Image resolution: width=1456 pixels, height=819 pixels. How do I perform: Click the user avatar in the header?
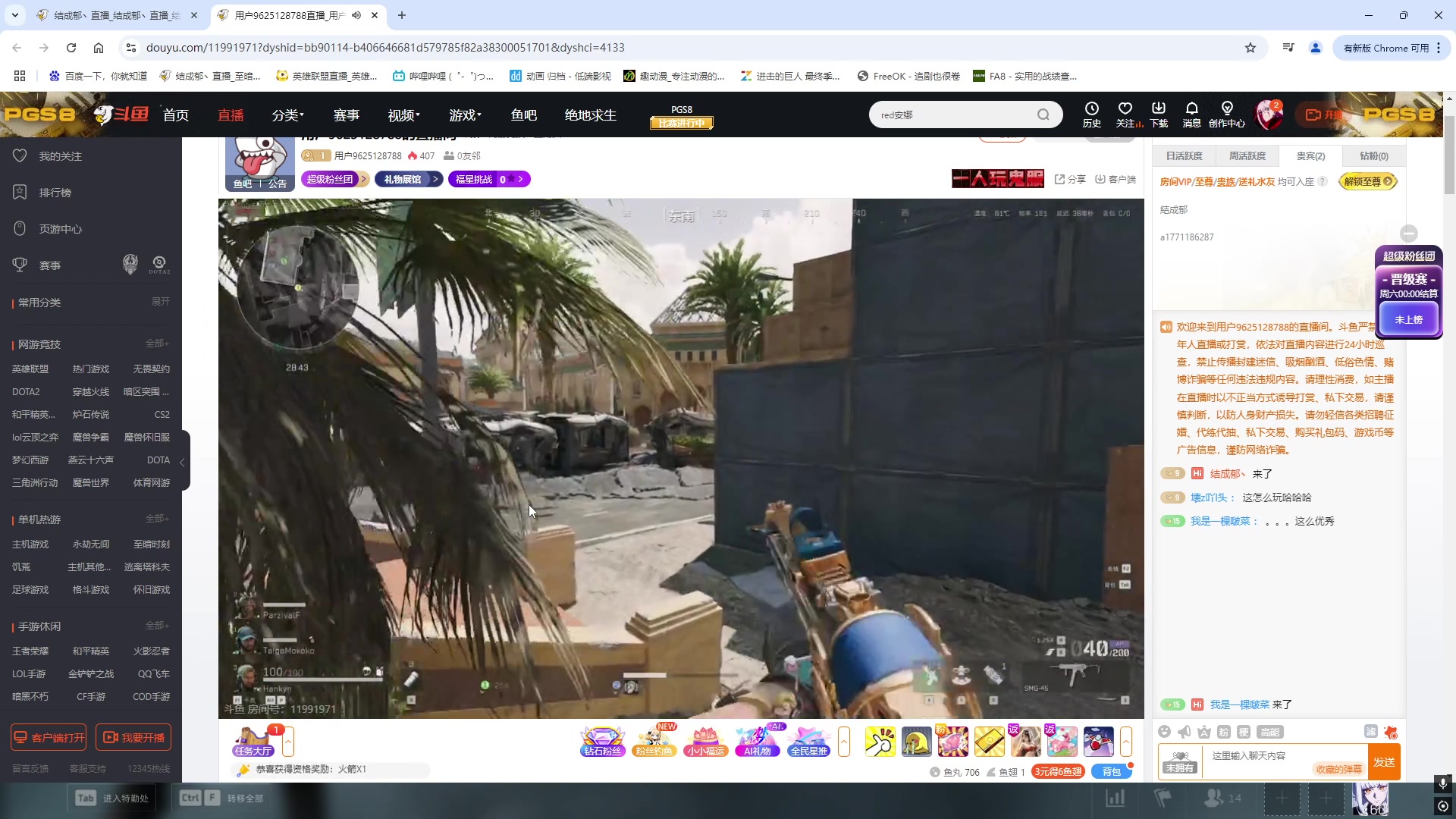(x=1269, y=115)
